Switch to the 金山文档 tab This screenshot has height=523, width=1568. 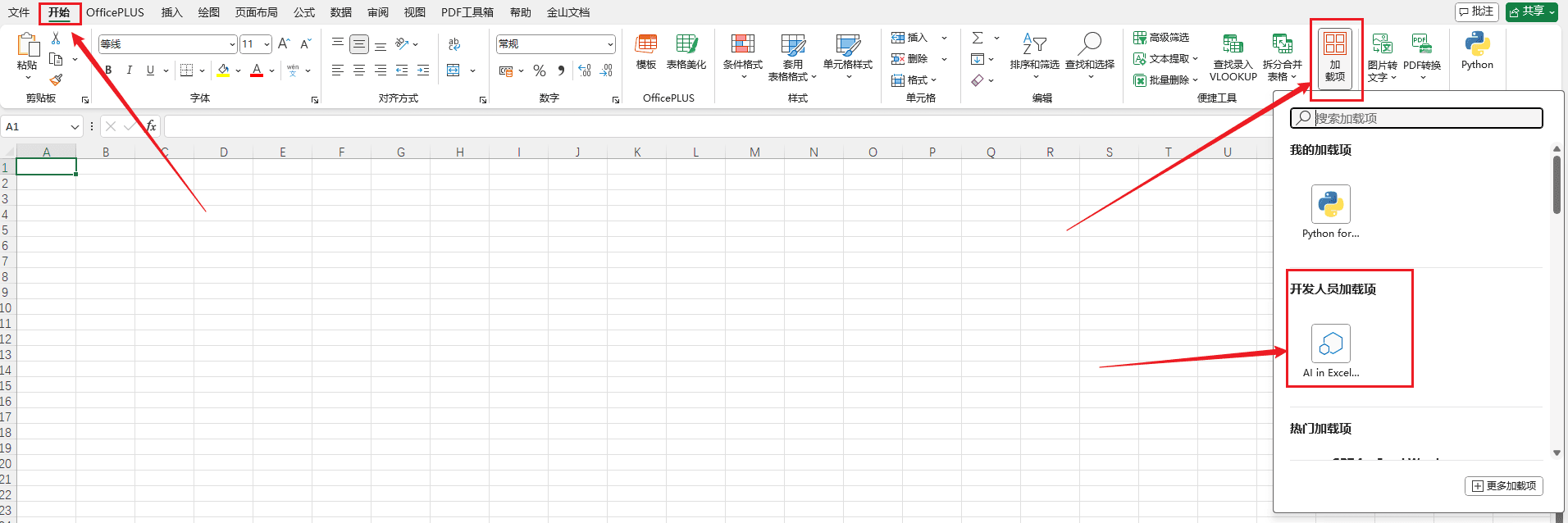pyautogui.click(x=568, y=12)
